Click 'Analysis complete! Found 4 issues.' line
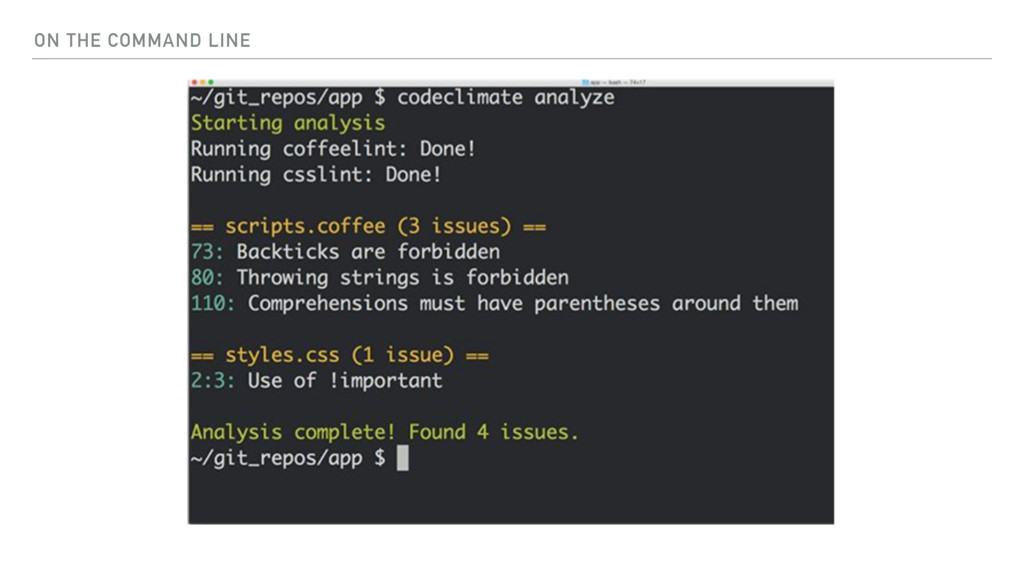1024x576 pixels. [385, 432]
